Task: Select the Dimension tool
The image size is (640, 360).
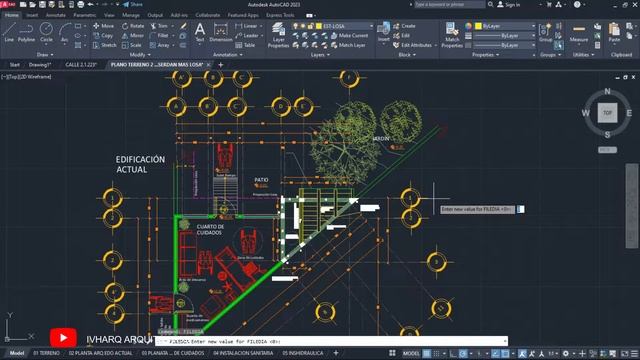Action: click(x=221, y=32)
